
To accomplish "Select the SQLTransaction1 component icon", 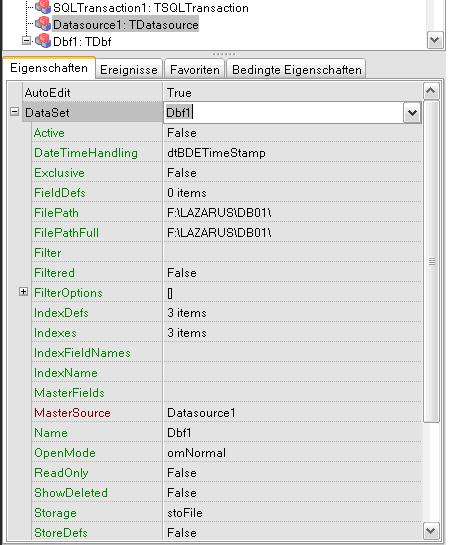I will point(43,6).
